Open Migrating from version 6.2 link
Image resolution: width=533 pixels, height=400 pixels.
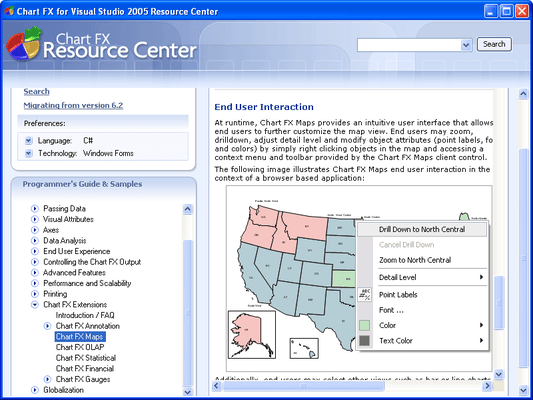[73, 105]
